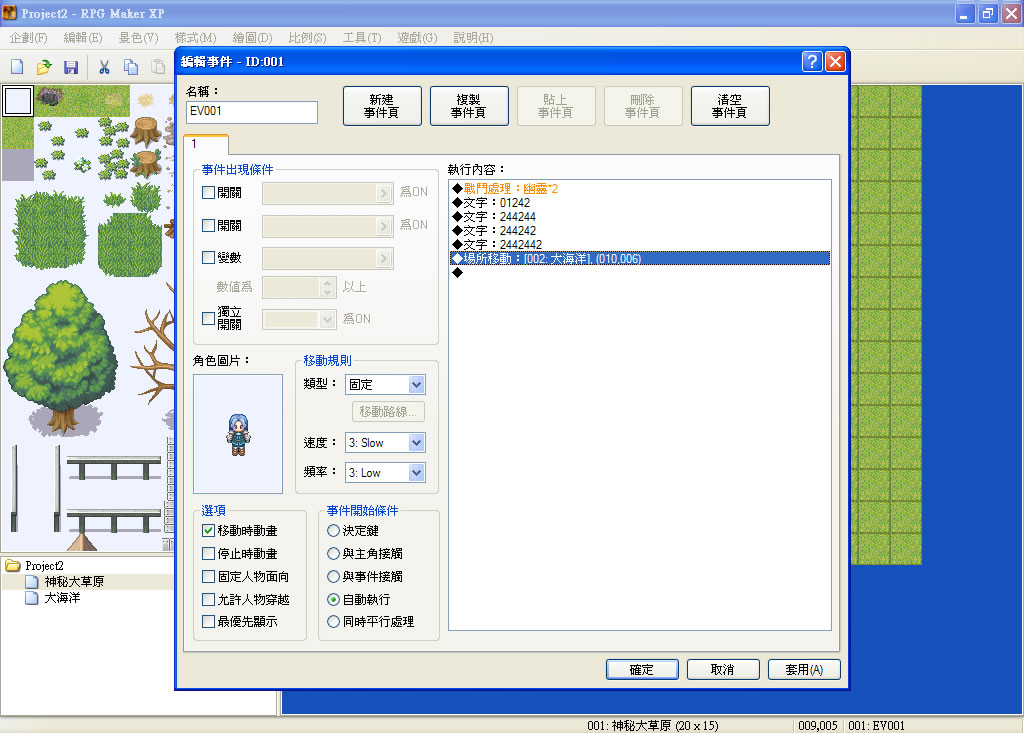
Task: Open the 工具(T) menu
Action: pyautogui.click(x=362, y=37)
